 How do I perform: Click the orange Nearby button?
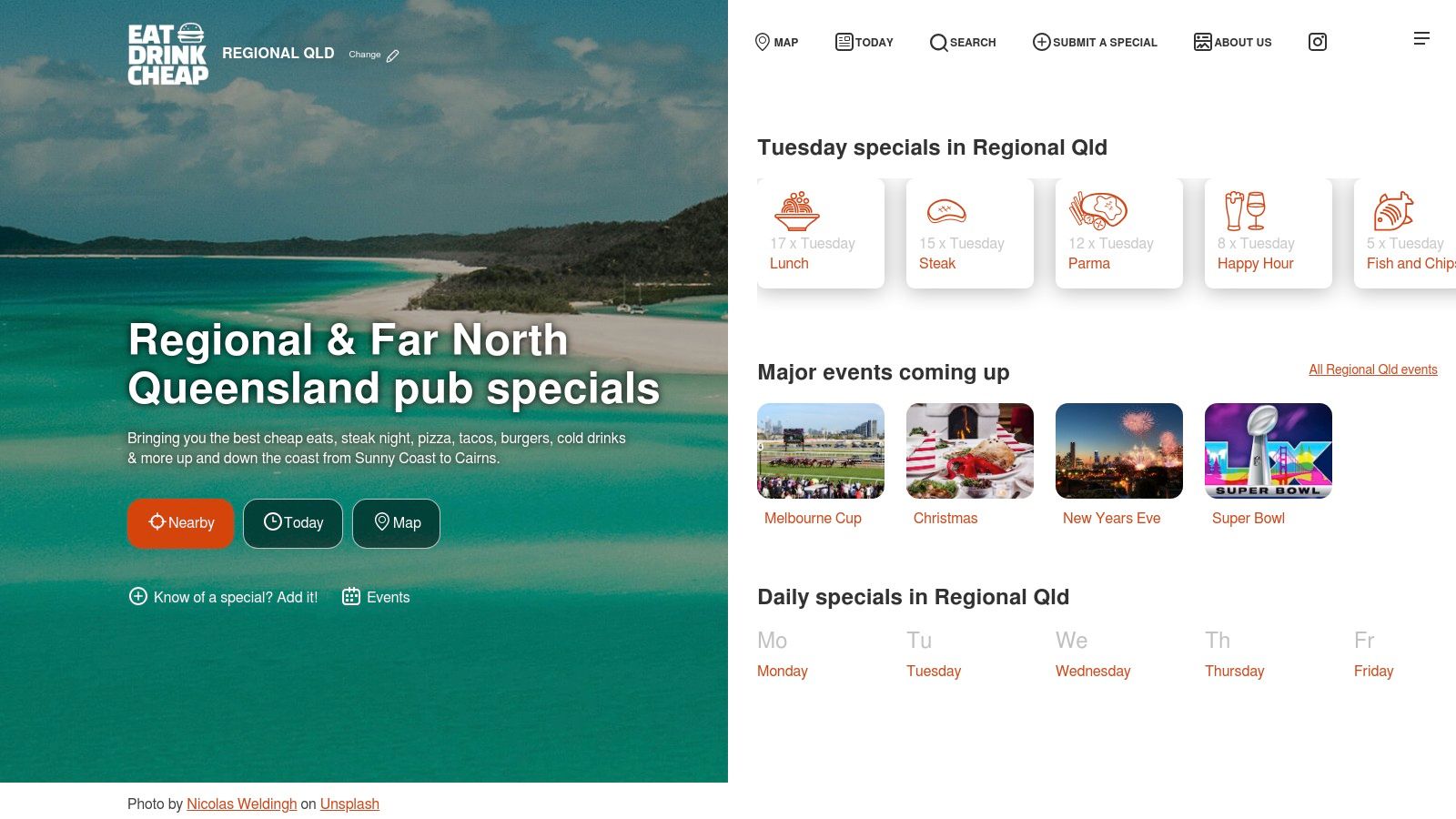coord(180,523)
